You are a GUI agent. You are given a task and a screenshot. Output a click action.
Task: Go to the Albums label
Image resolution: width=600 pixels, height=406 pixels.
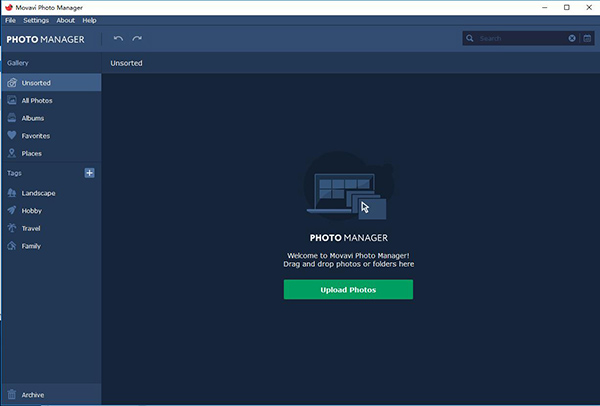pyautogui.click(x=33, y=118)
